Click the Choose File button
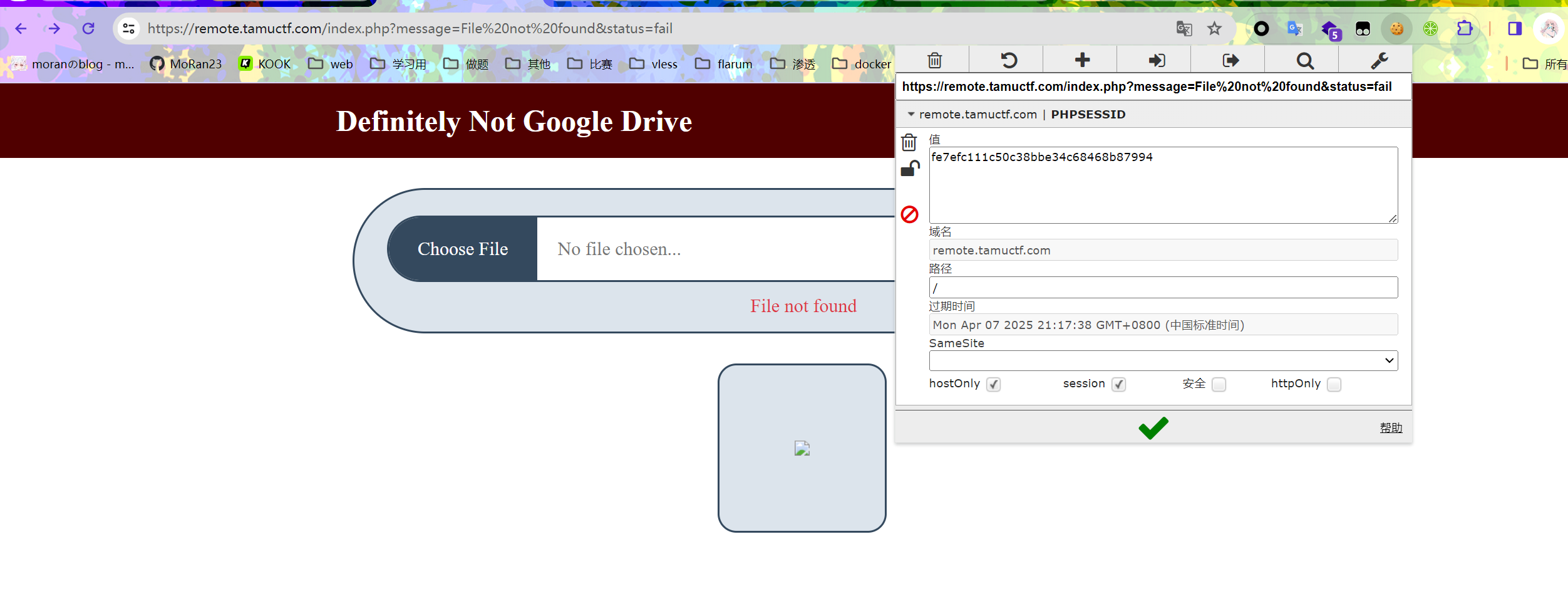This screenshot has width=1568, height=596. click(462, 249)
